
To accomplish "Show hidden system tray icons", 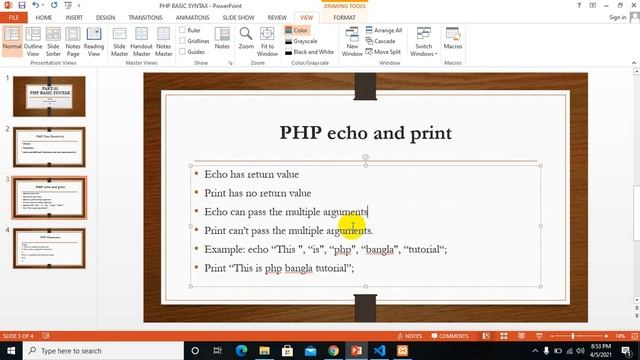I will [535, 351].
